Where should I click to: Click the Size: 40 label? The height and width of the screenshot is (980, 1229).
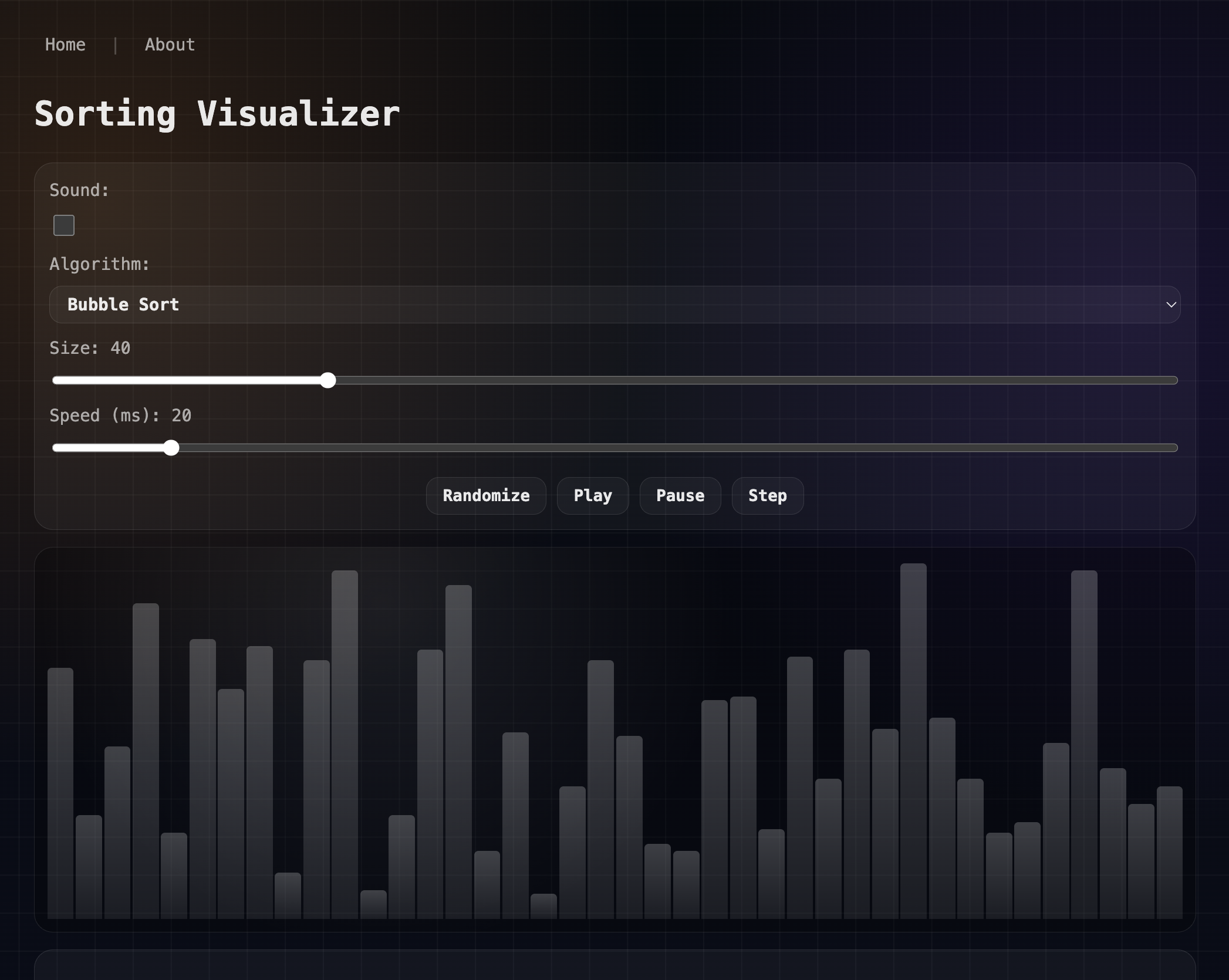[89, 347]
